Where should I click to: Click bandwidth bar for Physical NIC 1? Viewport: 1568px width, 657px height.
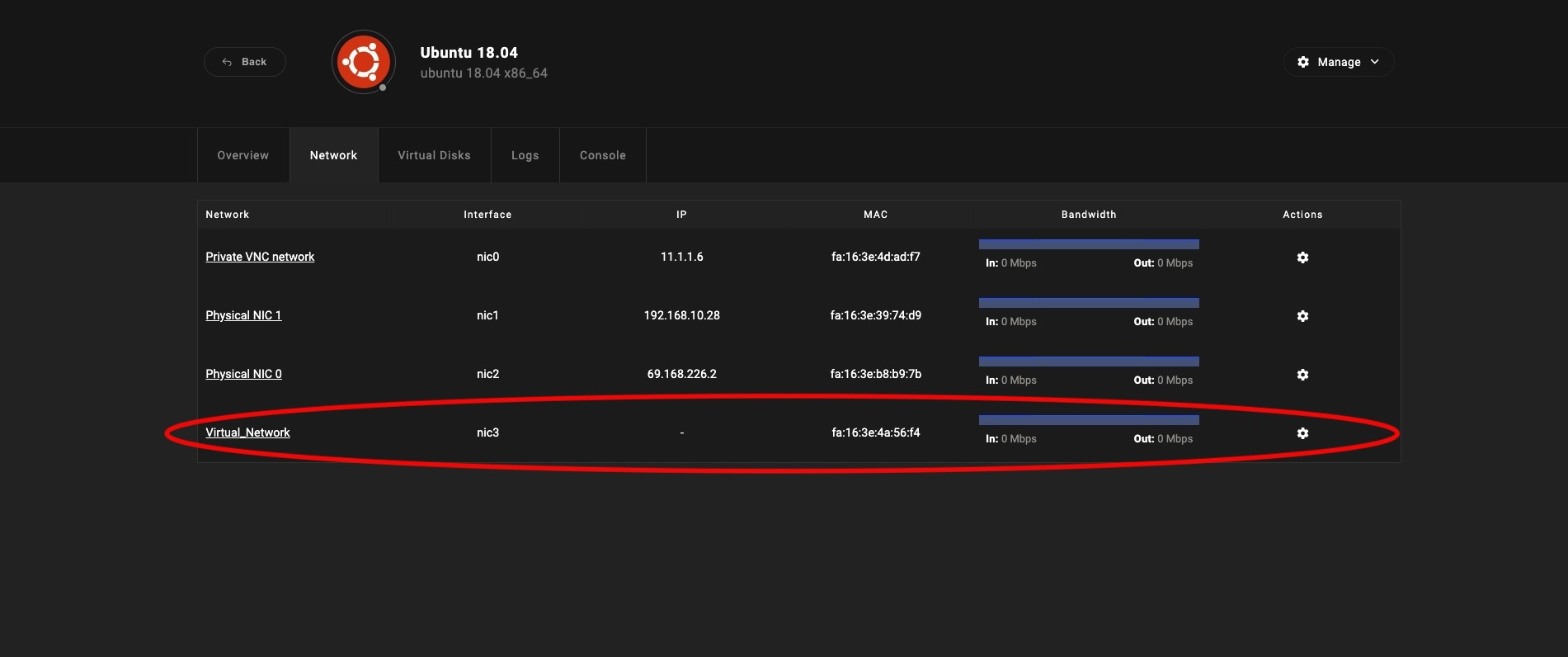pyautogui.click(x=1089, y=303)
